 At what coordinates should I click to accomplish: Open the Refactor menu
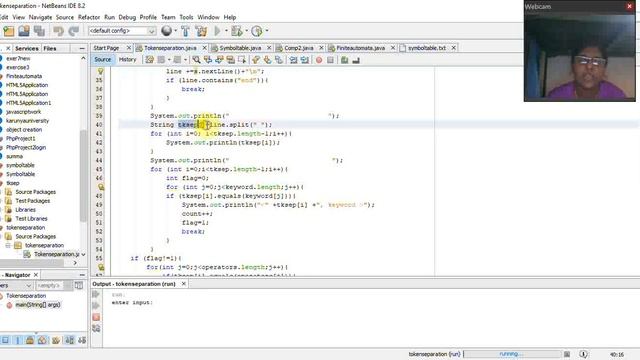coord(89,17)
